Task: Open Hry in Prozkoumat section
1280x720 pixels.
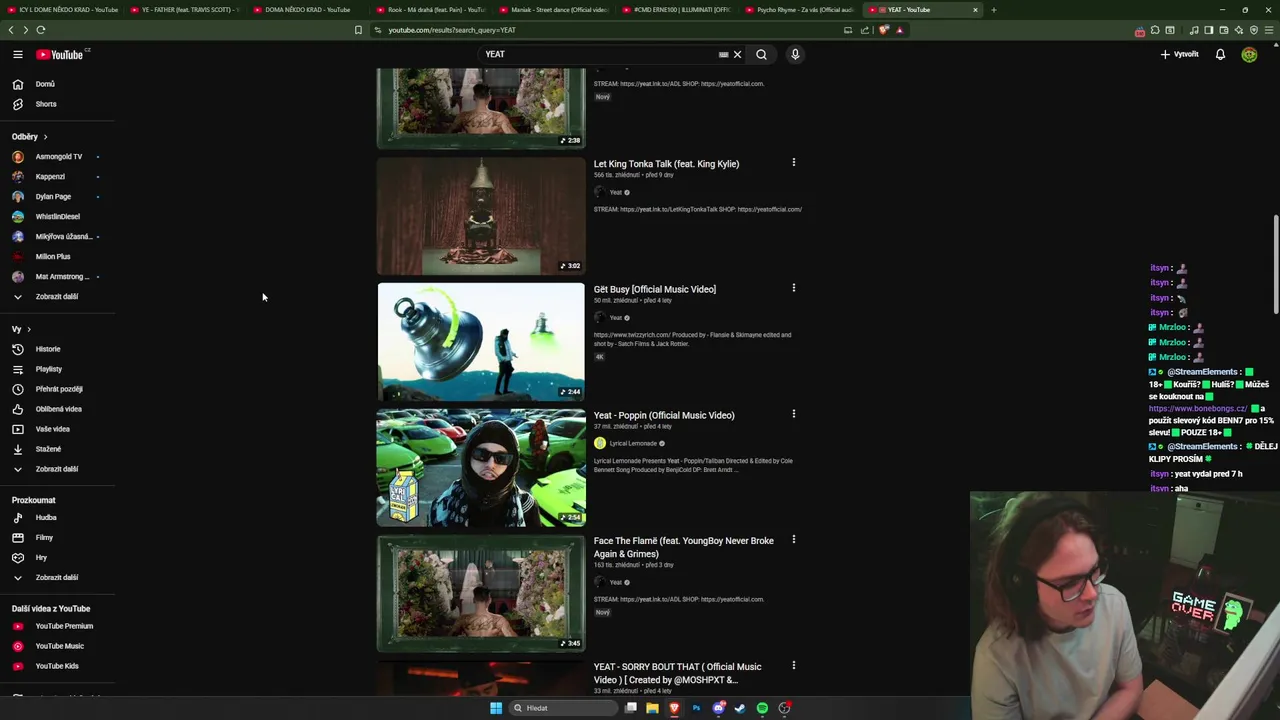Action: click(41, 558)
